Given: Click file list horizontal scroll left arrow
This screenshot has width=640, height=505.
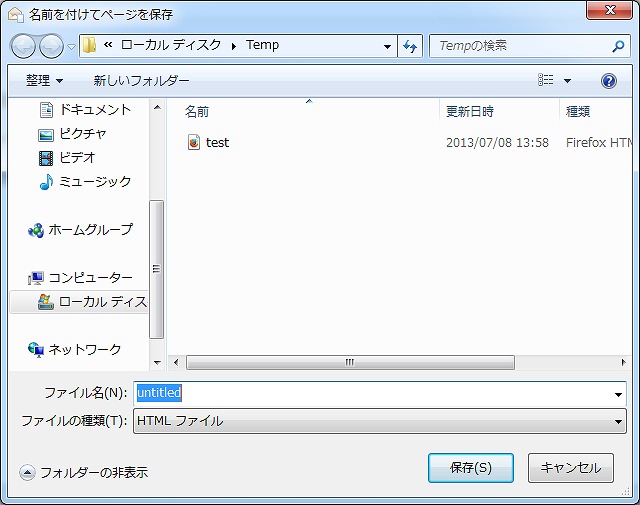Looking at the screenshot, I should coord(176,363).
